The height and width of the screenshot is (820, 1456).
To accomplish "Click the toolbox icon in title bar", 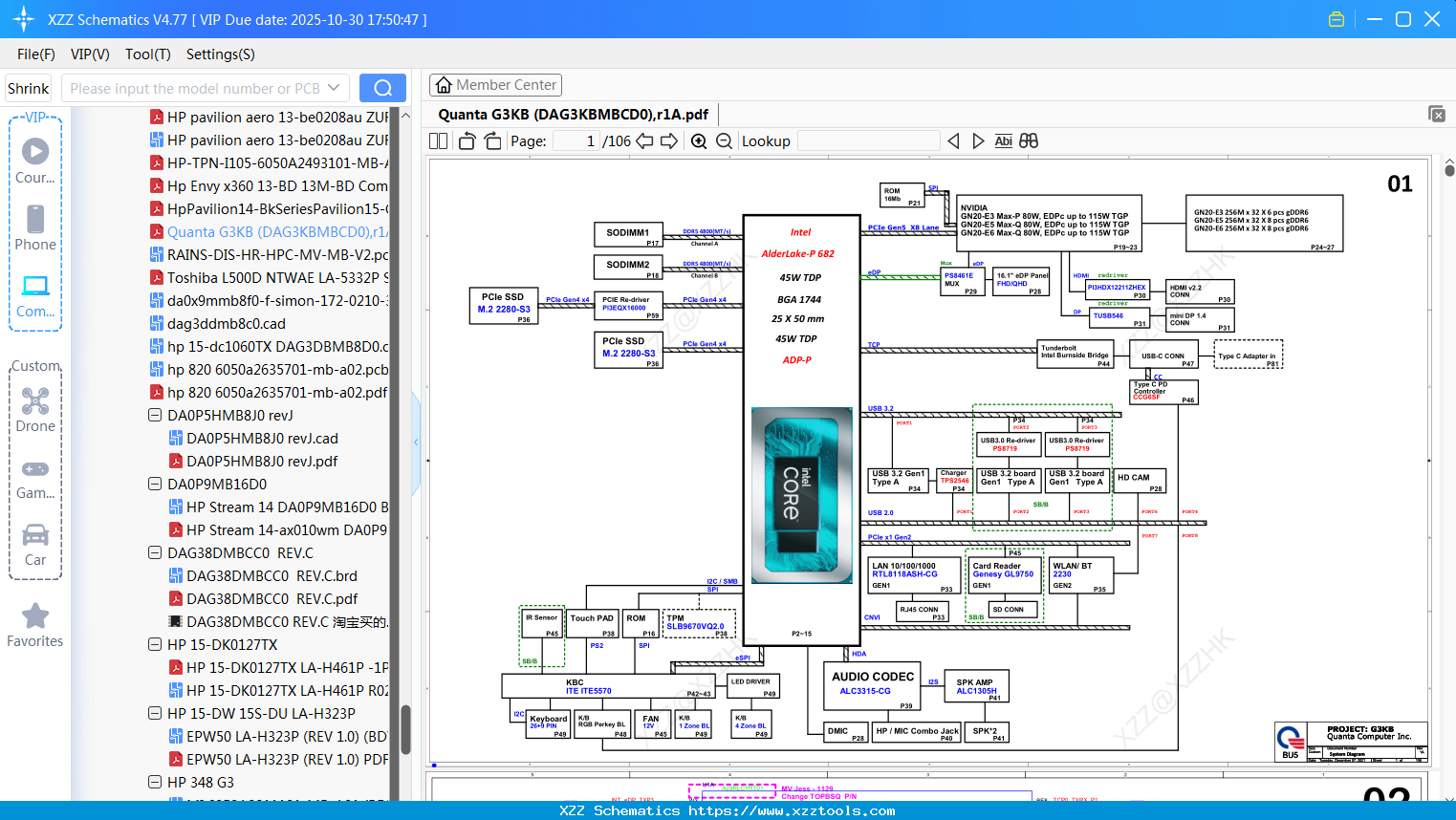I will [x=1336, y=19].
